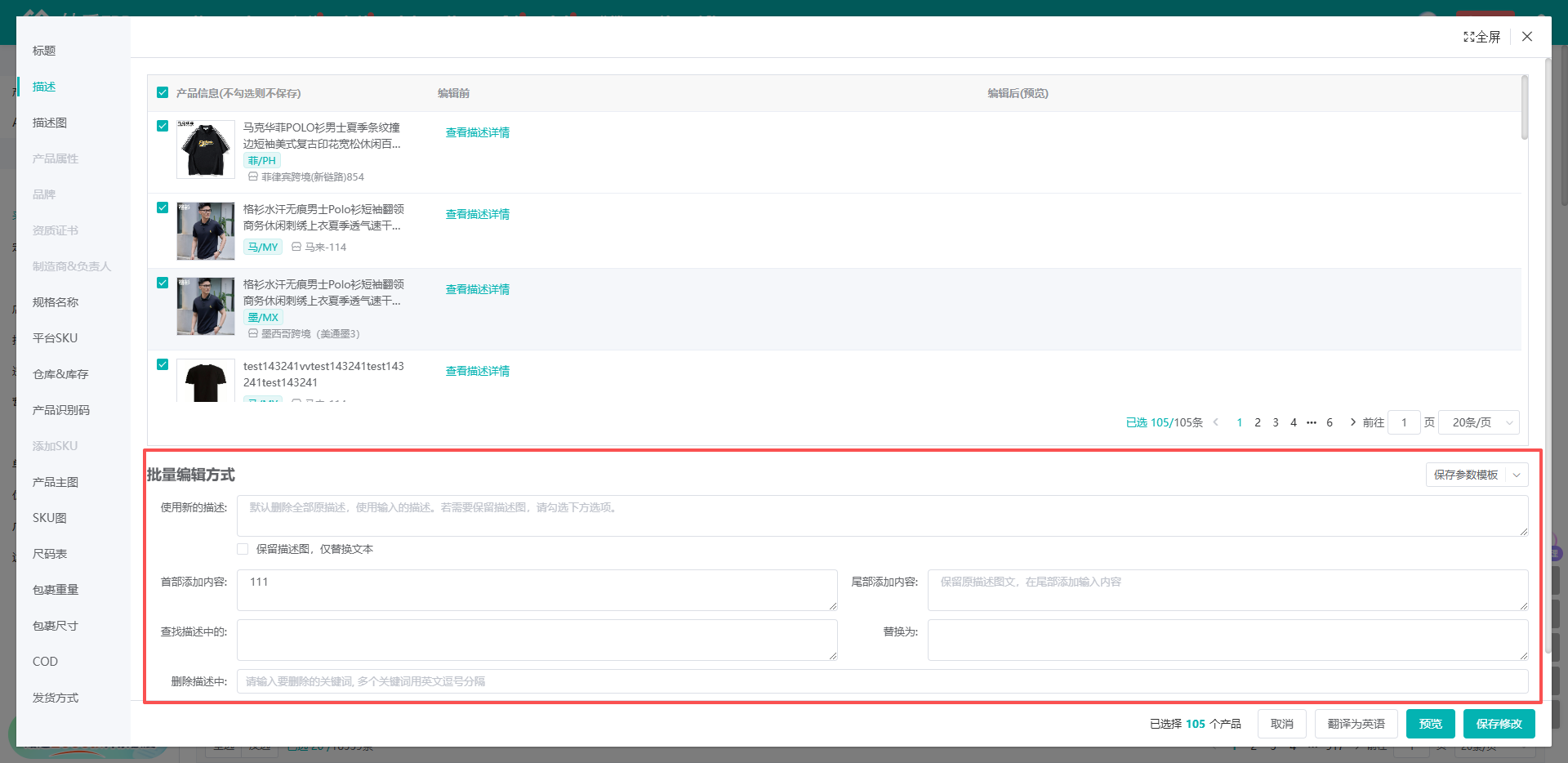The width and height of the screenshot is (1568, 763).
Task: Click the 翻译为英语 button
Action: 1356,724
